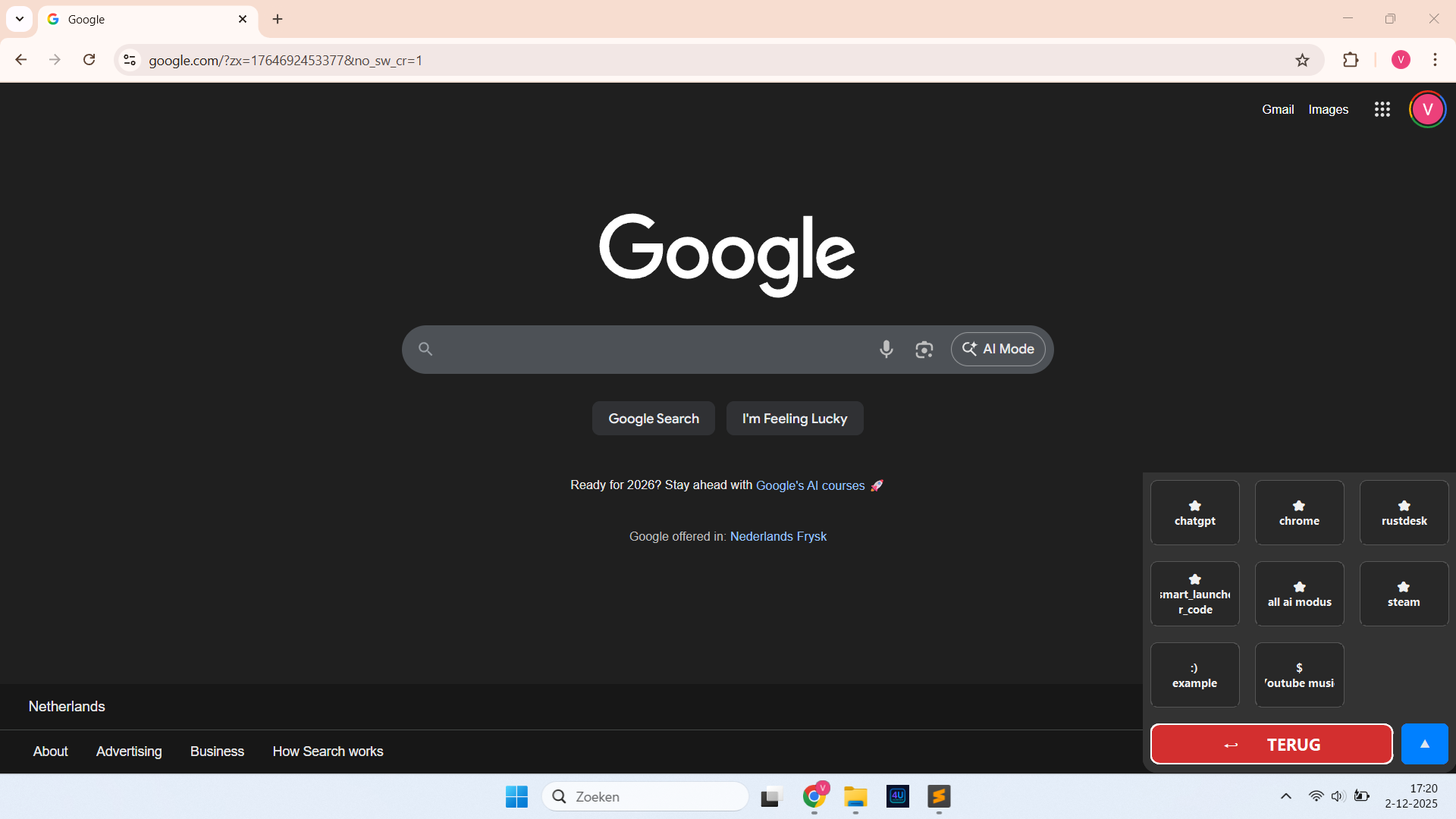1456x819 pixels.
Task: Open the chatgpt shortcut in the launcher
Action: [x=1194, y=513]
